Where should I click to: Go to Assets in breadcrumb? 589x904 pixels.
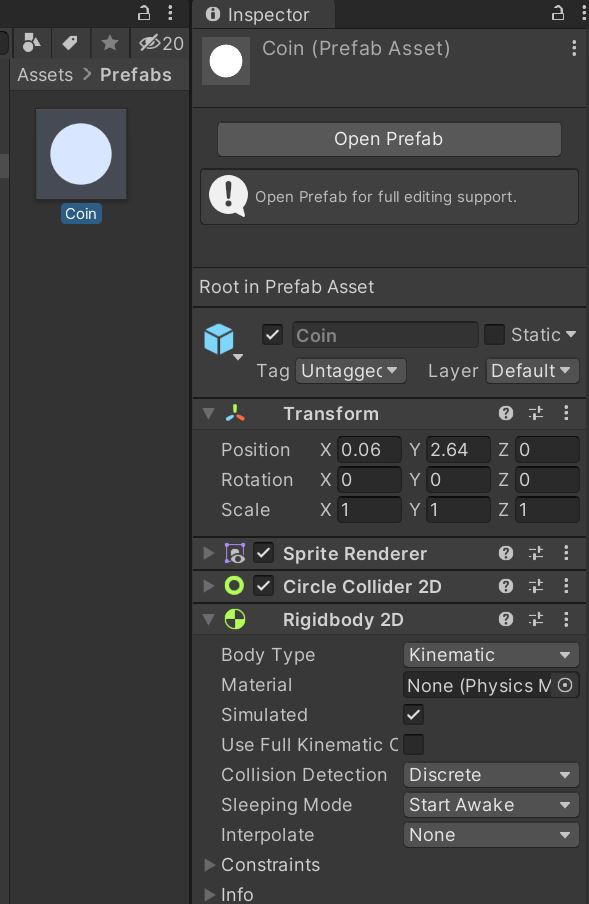coord(45,75)
